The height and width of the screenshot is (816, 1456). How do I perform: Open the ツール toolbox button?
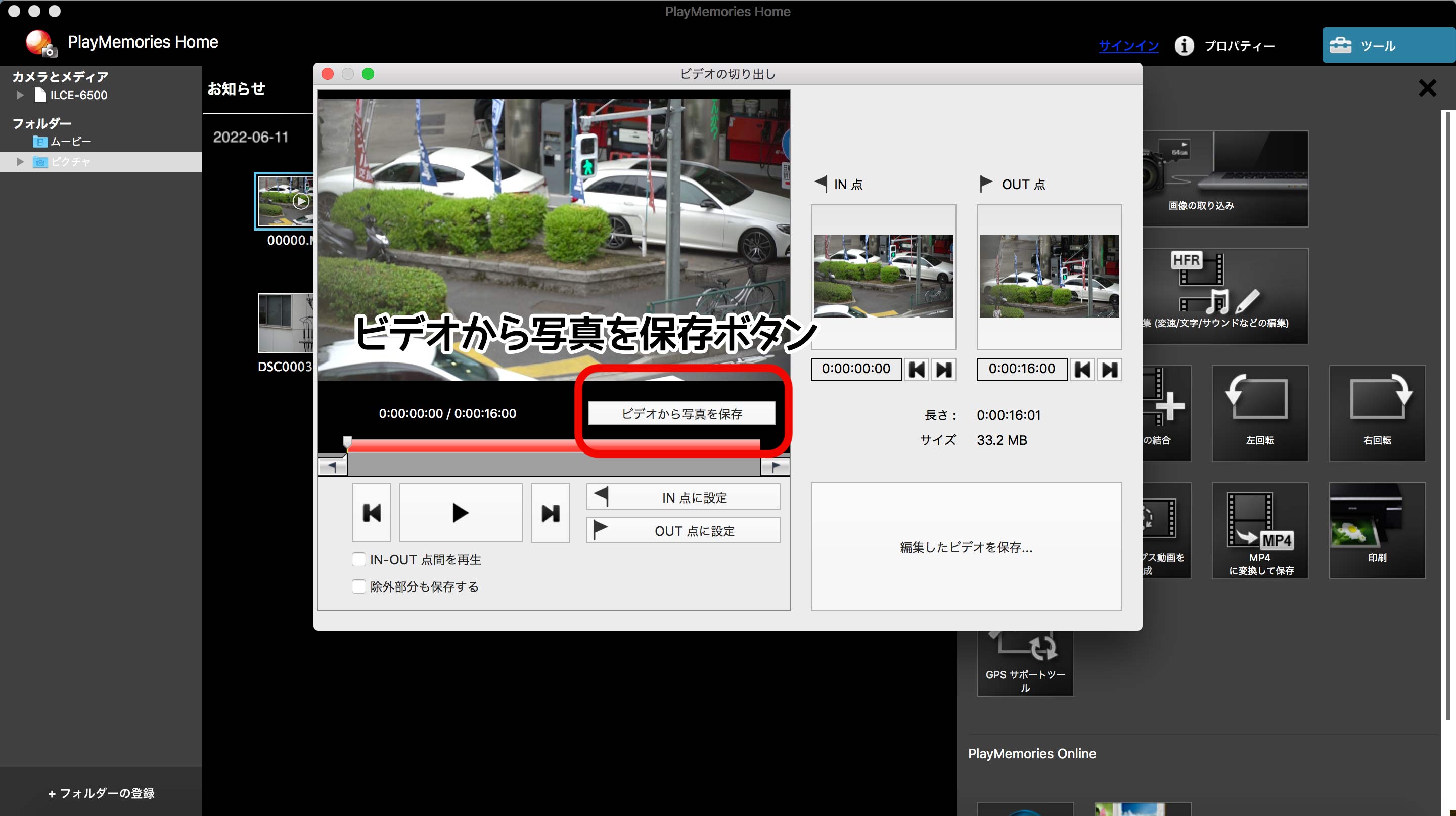1389,45
